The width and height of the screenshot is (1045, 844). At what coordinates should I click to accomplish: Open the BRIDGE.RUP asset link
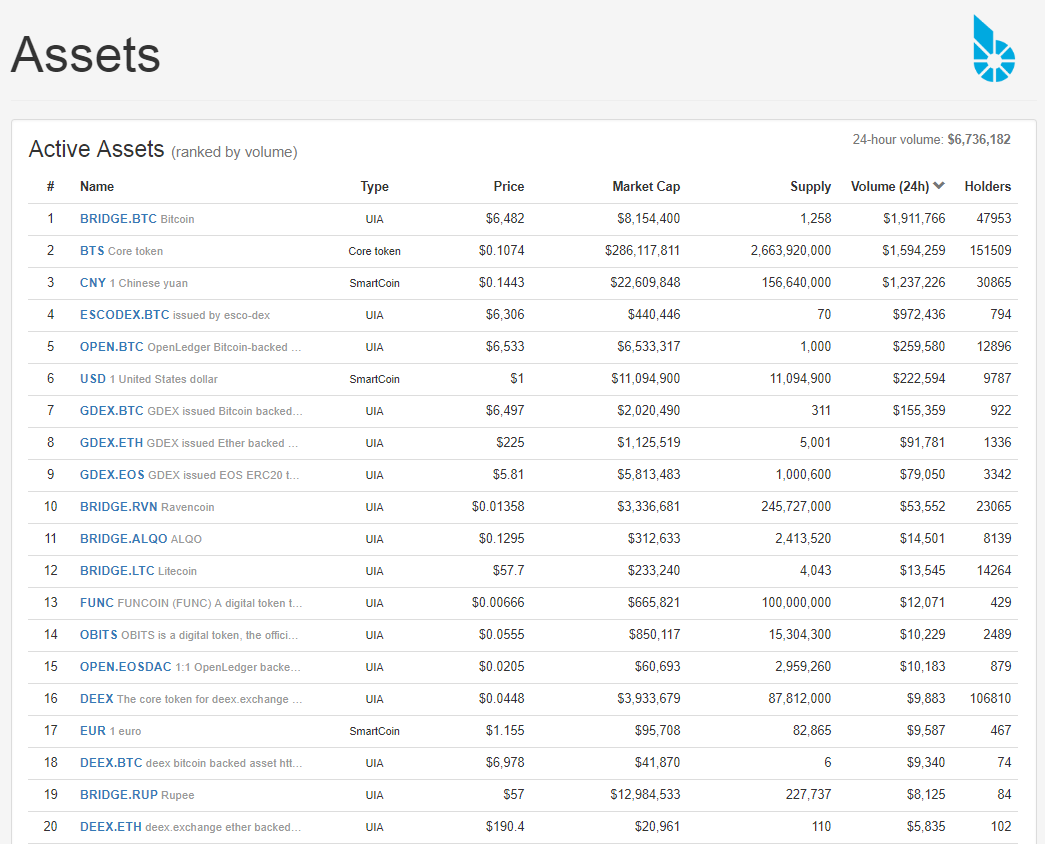pyautogui.click(x=119, y=795)
